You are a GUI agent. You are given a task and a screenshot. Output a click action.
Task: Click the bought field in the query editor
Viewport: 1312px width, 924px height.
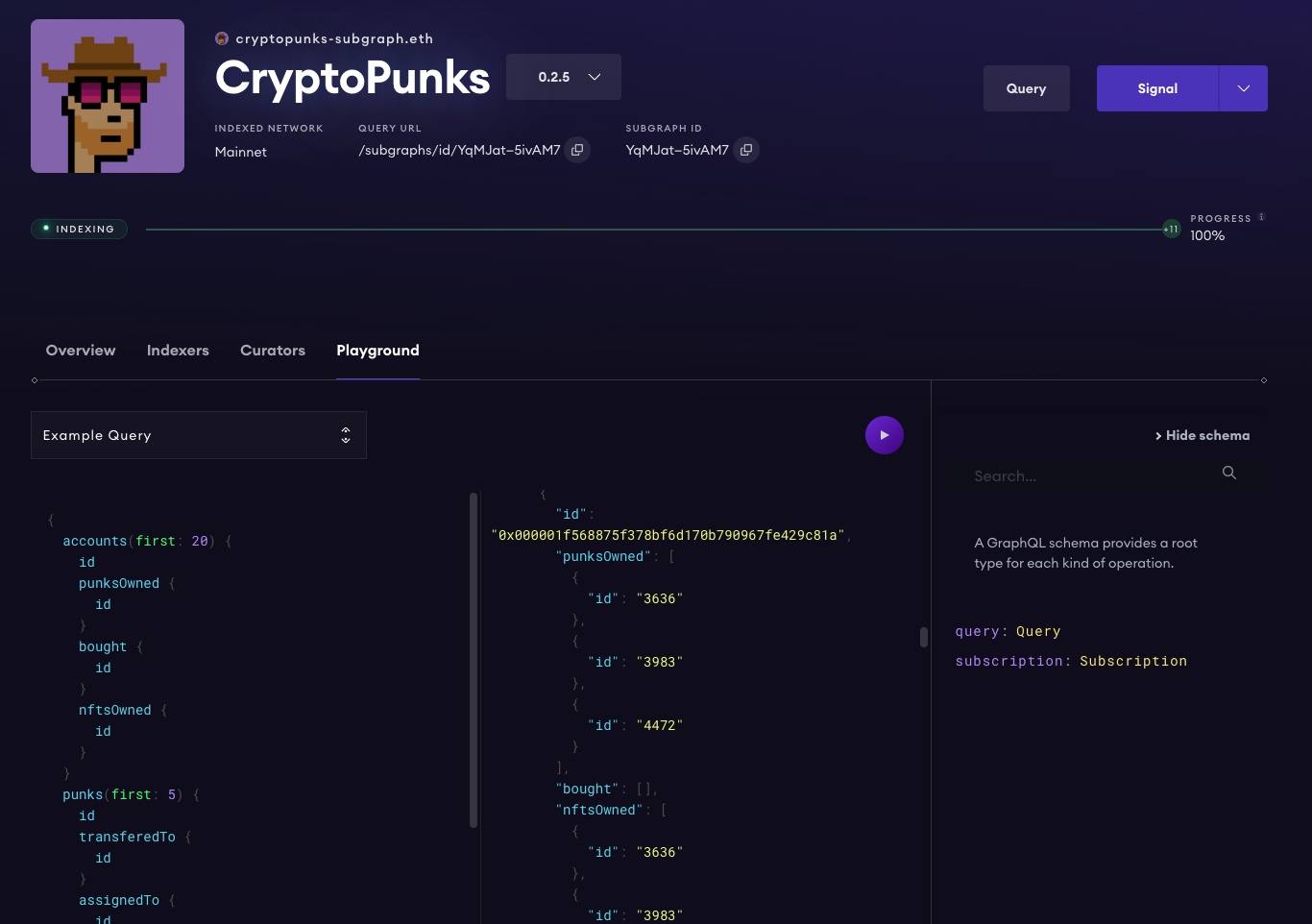click(x=103, y=647)
